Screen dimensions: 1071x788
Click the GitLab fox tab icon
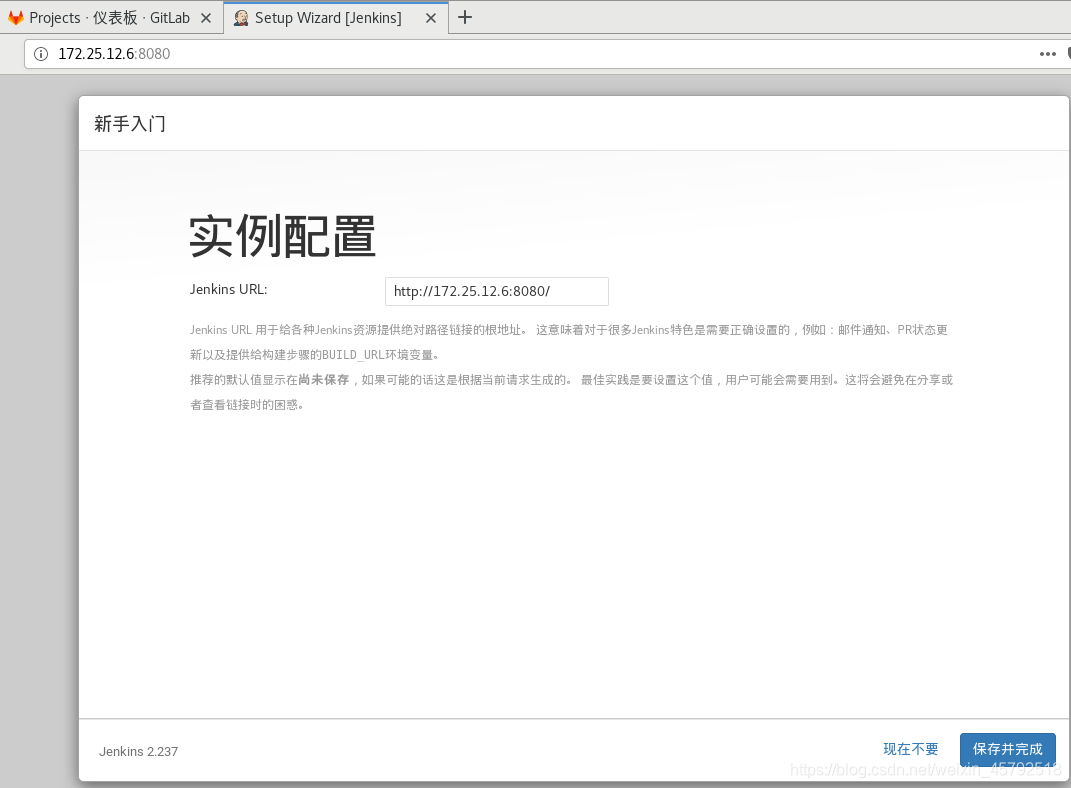click(x=16, y=18)
